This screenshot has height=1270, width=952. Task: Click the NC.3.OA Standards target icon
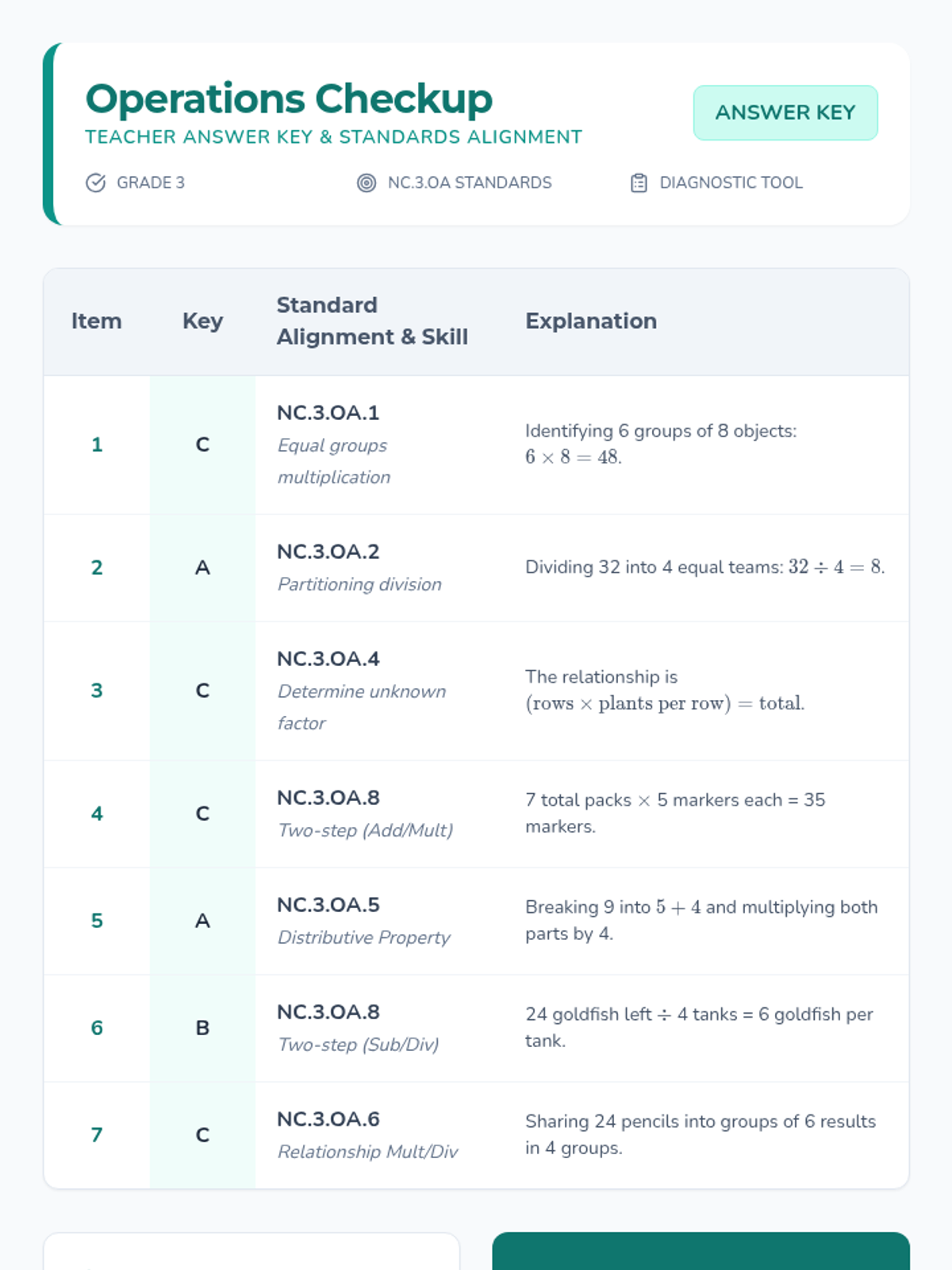(366, 183)
